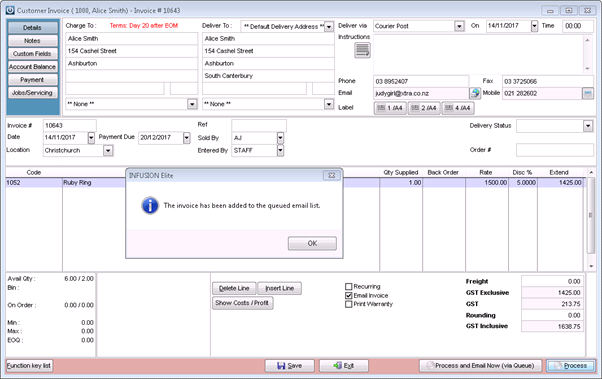Viewport: 602px width, 379px height.
Task: Click Deliver To South Canterbury field
Action: pyautogui.click(x=268, y=76)
